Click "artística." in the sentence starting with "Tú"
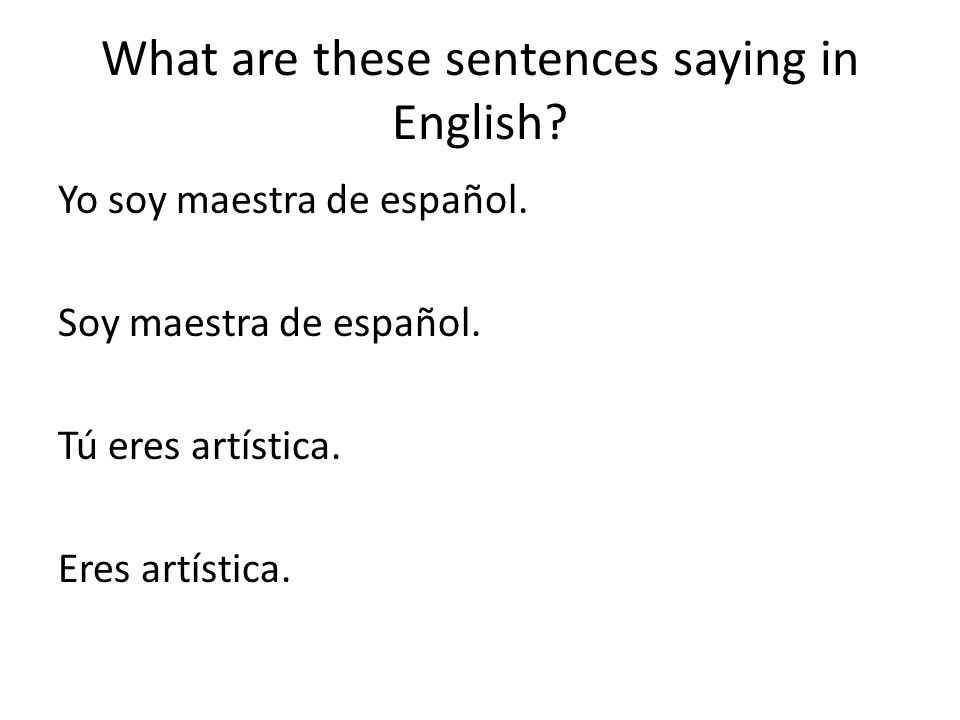 266,444
